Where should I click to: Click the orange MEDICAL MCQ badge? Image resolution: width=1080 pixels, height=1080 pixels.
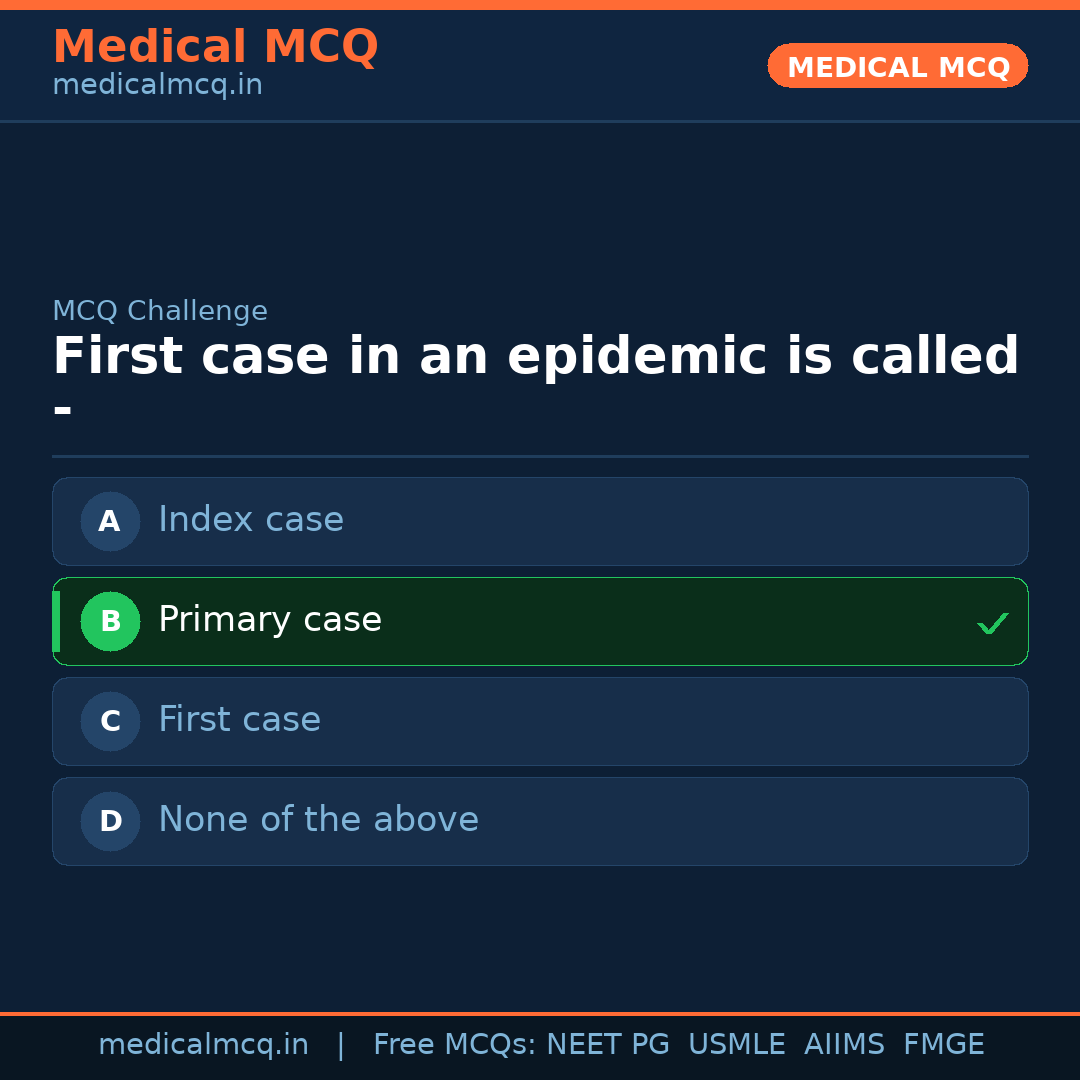[897, 66]
